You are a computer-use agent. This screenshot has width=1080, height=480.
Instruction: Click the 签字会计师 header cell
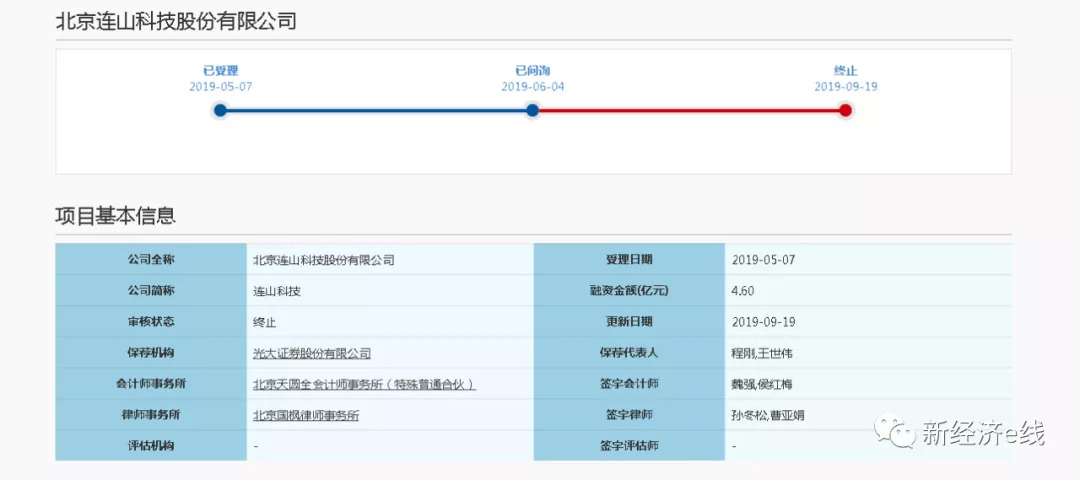629,384
